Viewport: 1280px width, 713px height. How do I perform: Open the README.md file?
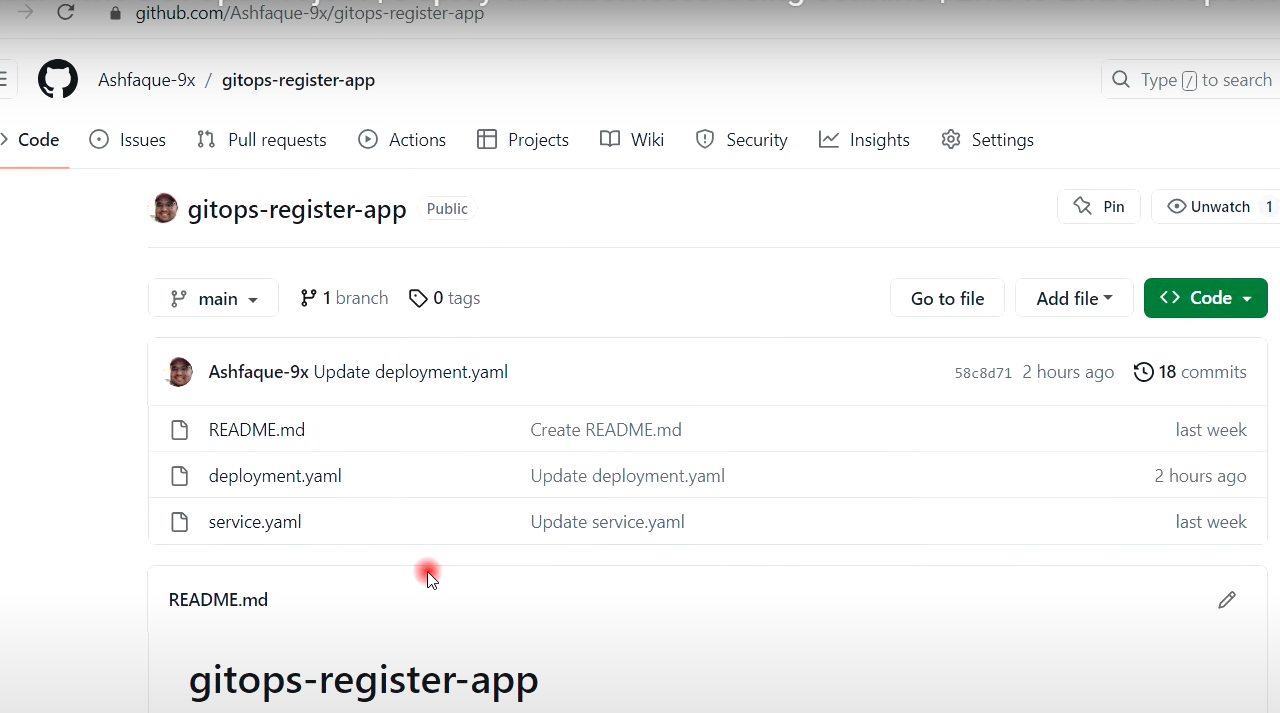click(257, 430)
